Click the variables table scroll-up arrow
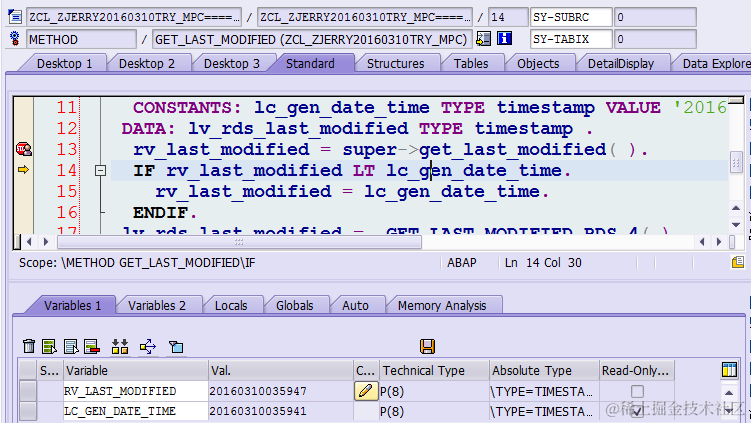Image resolution: width=751 pixels, height=423 pixels. click(x=728, y=393)
